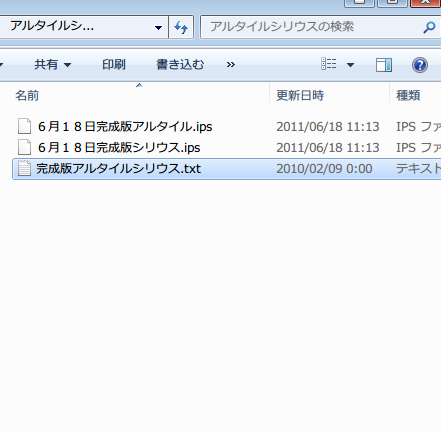Click the text file icon of 完成版アルタイルシリウス.txt

pos(24,168)
